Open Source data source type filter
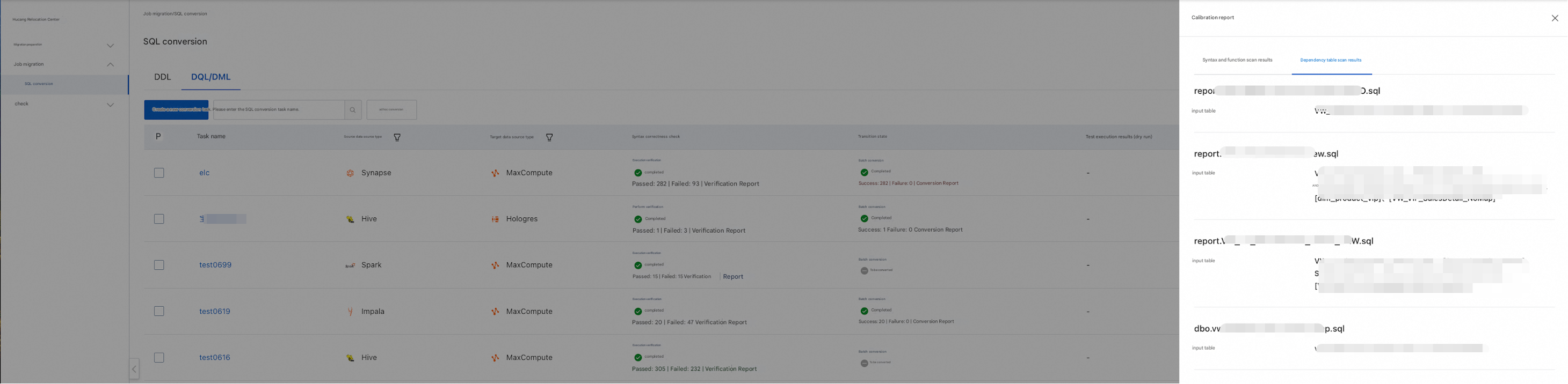1568x384 pixels. (x=397, y=137)
